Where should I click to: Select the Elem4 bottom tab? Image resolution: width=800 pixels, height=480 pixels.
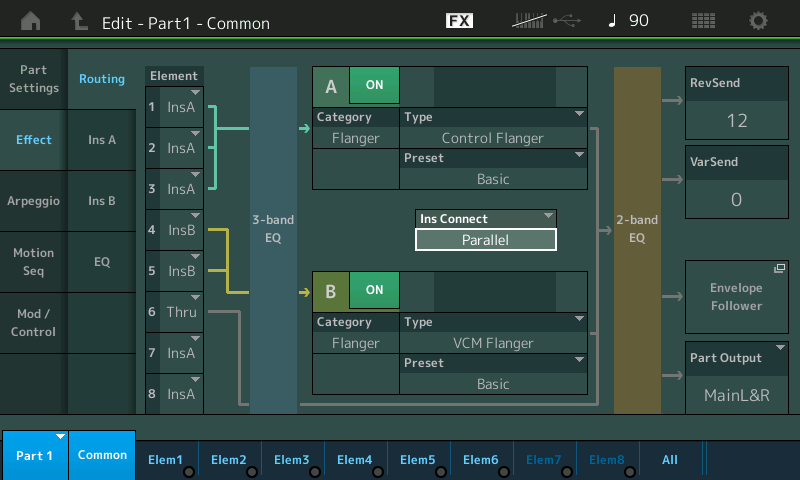tap(355, 460)
